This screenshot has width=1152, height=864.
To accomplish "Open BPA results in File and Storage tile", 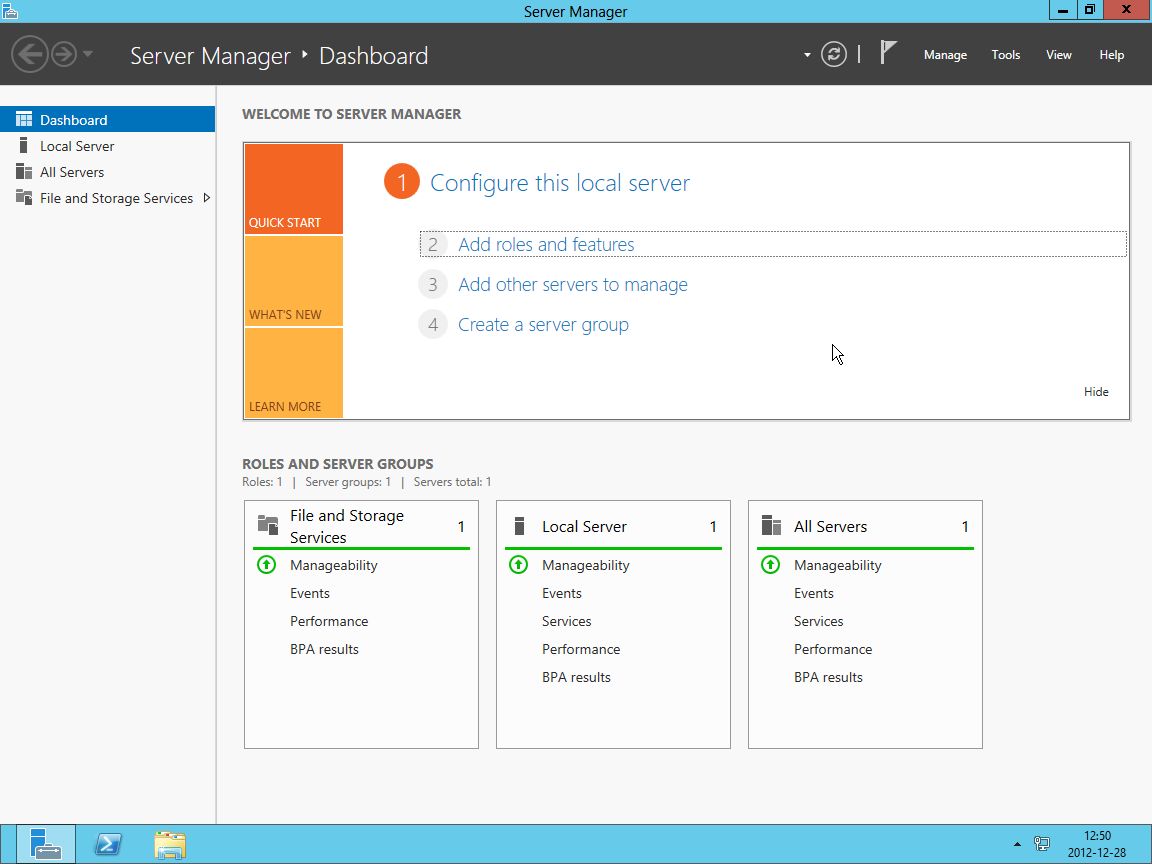I will (324, 649).
